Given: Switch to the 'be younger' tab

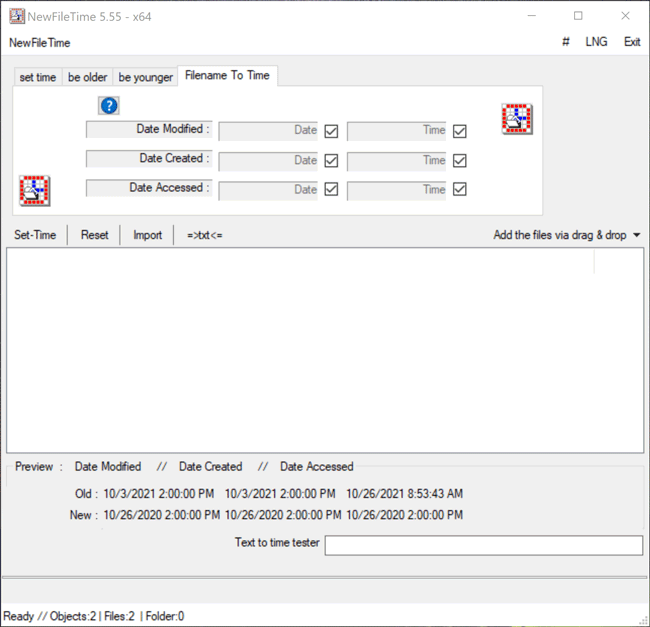Looking at the screenshot, I should coord(146,77).
